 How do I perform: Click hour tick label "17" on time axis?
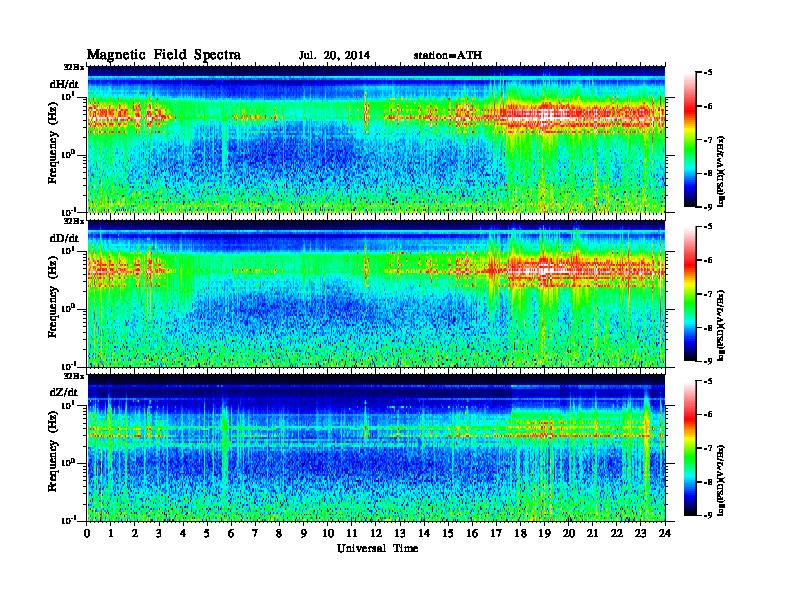click(496, 533)
